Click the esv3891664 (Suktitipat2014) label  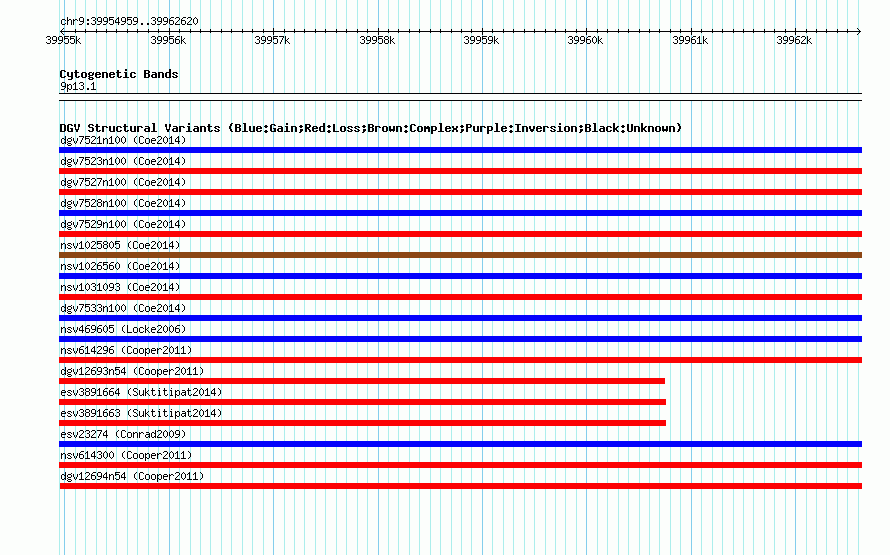[x=141, y=392]
